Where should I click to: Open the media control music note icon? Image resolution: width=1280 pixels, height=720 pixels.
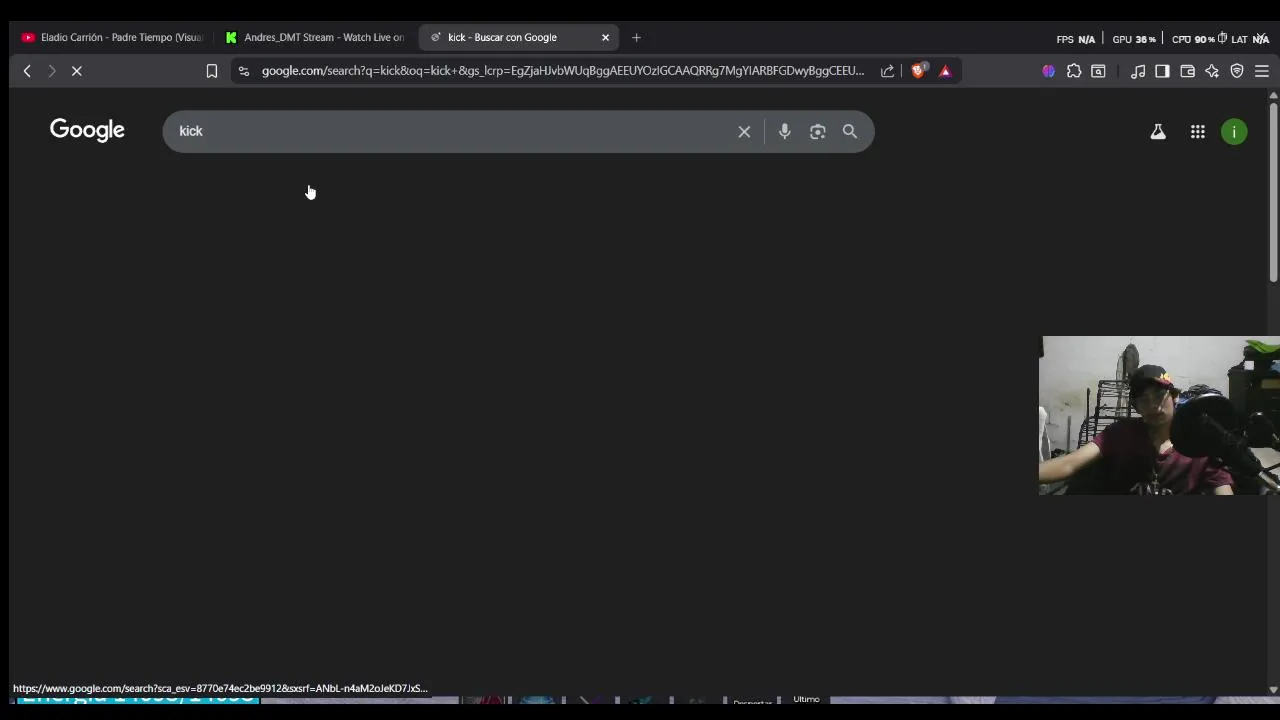pos(1138,71)
